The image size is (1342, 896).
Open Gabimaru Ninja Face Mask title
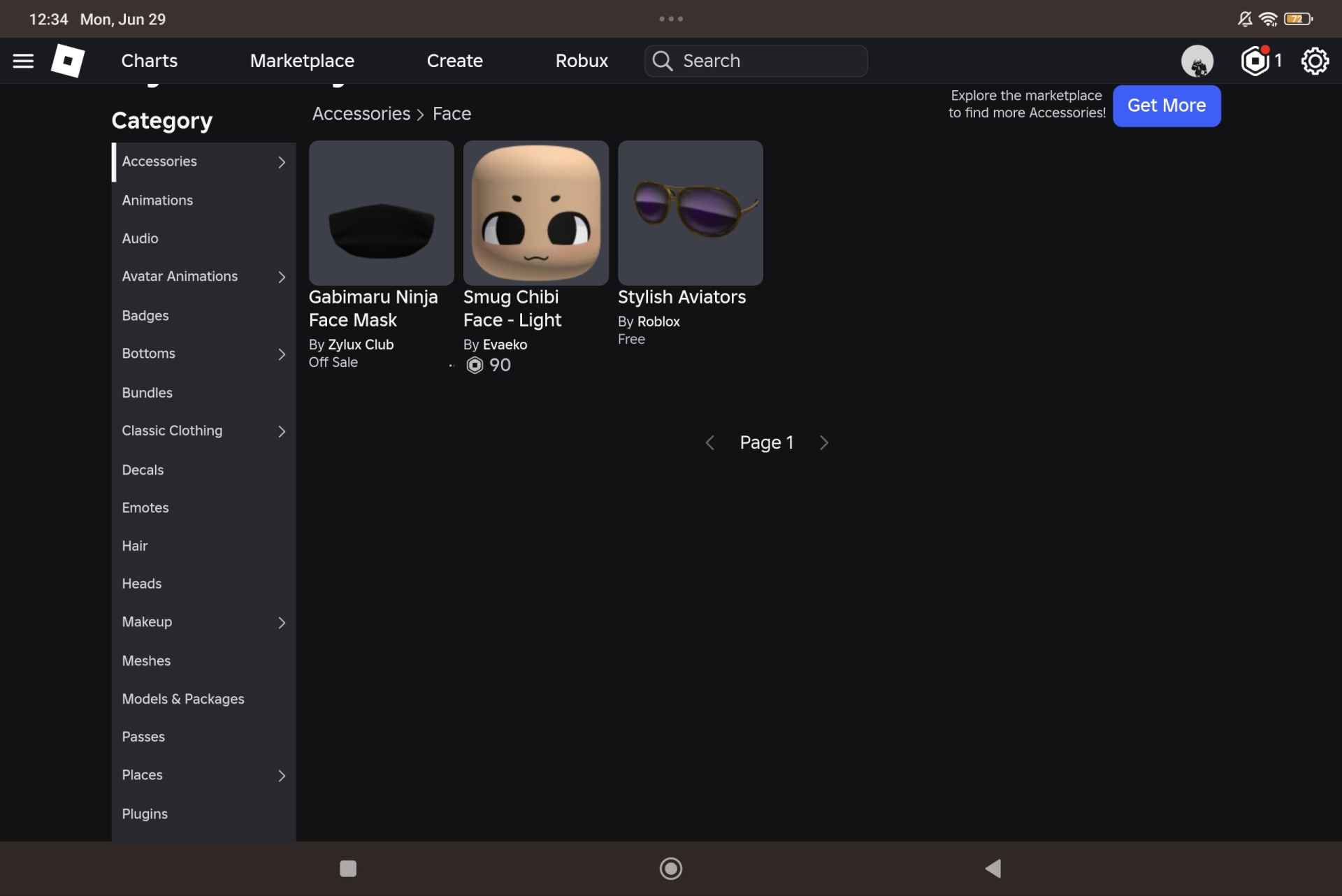[x=373, y=308]
